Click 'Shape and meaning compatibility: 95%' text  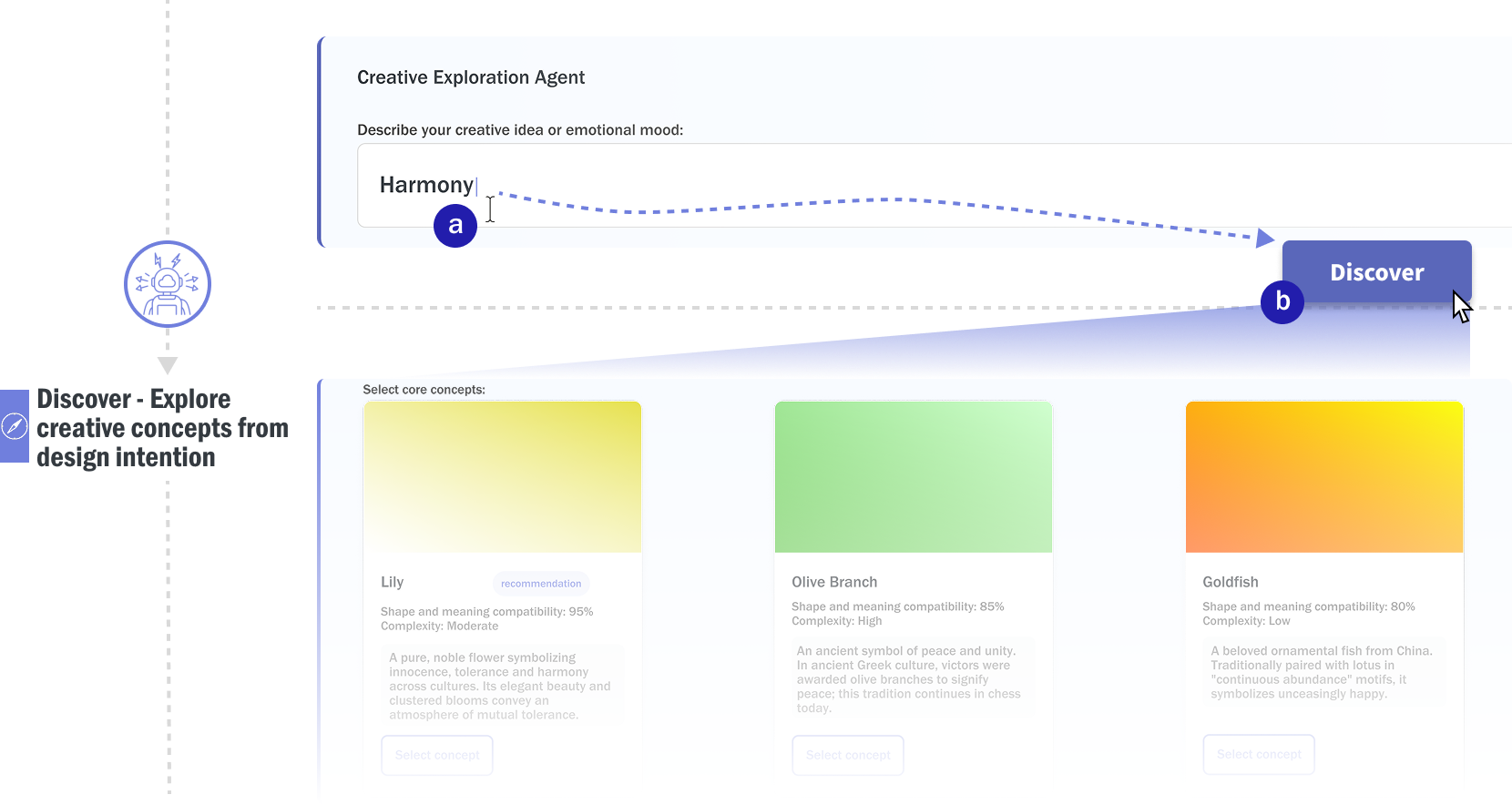point(486,612)
